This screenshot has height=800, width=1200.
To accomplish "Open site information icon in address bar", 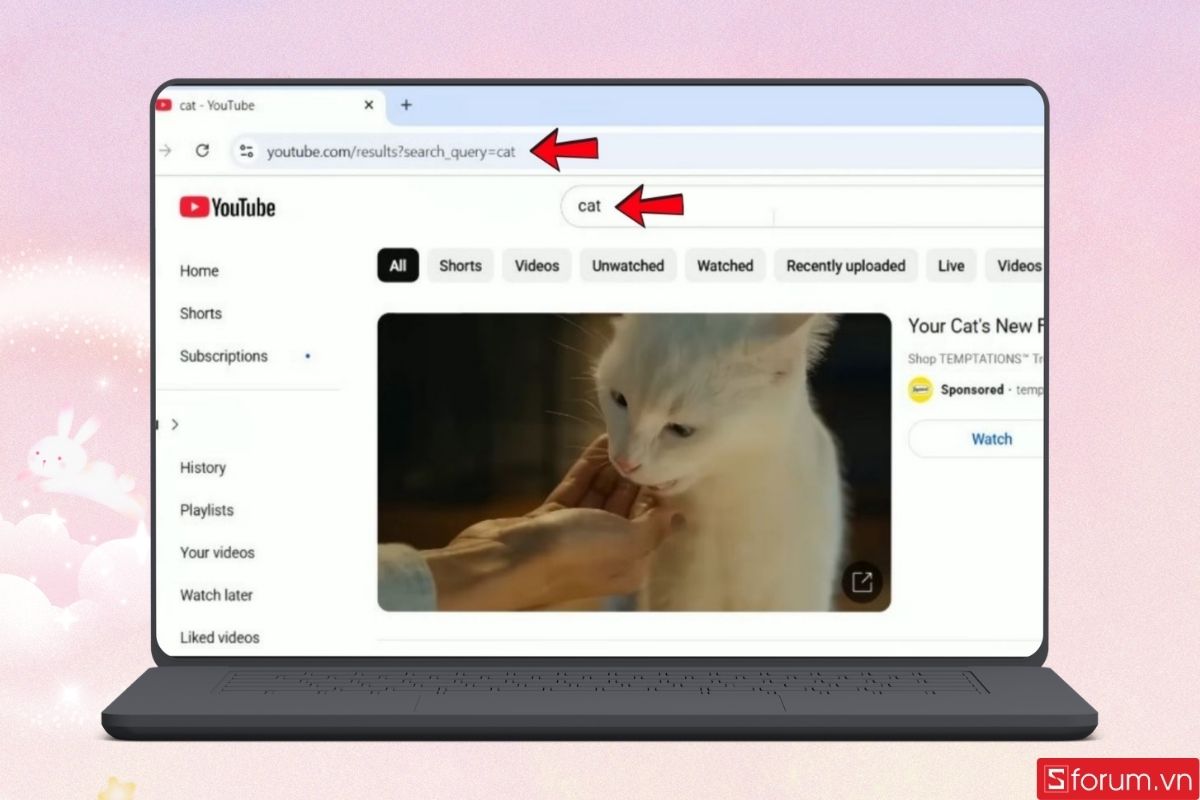I will click(246, 152).
